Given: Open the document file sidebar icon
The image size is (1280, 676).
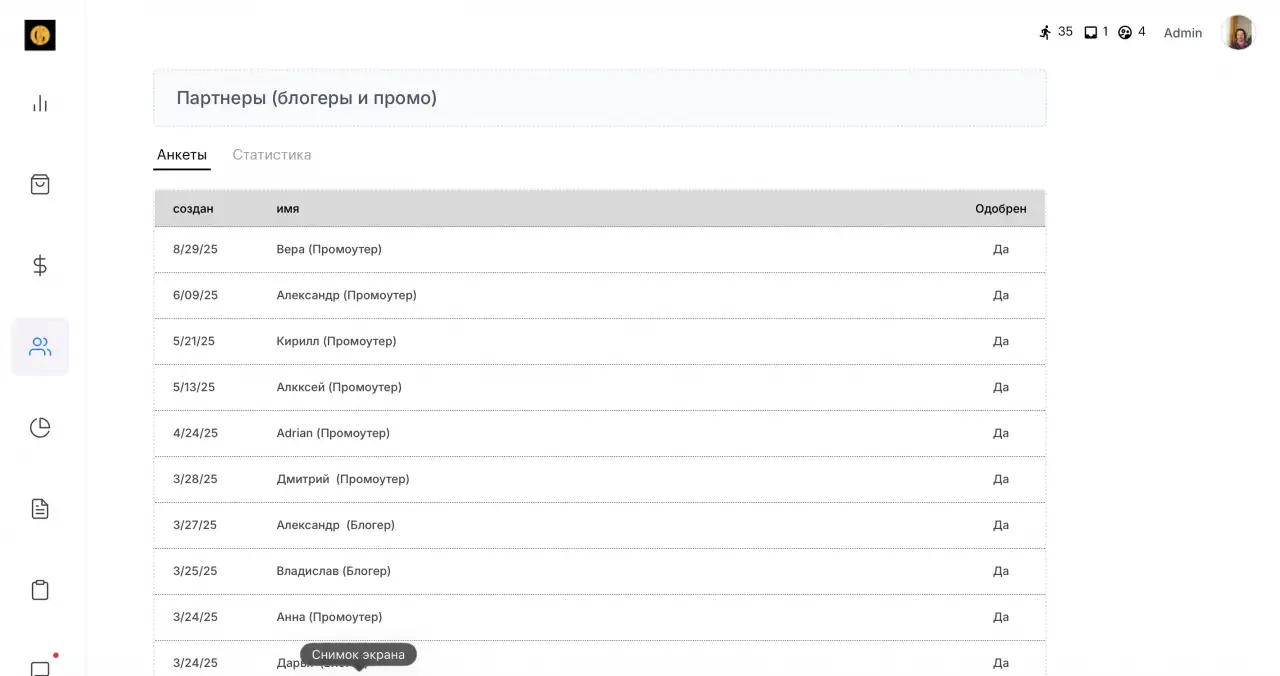Looking at the screenshot, I should click(x=40, y=509).
